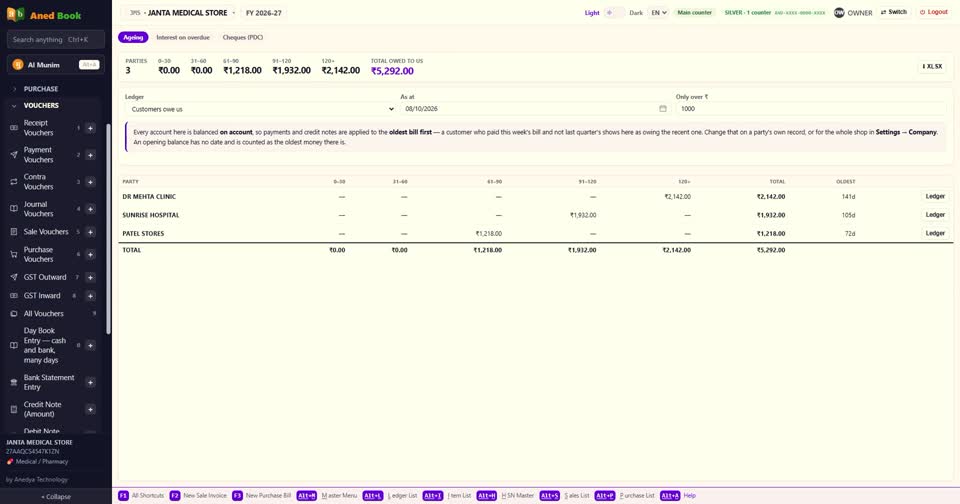
Task: Switch to the Interest on overdue tab
Action: point(182,37)
